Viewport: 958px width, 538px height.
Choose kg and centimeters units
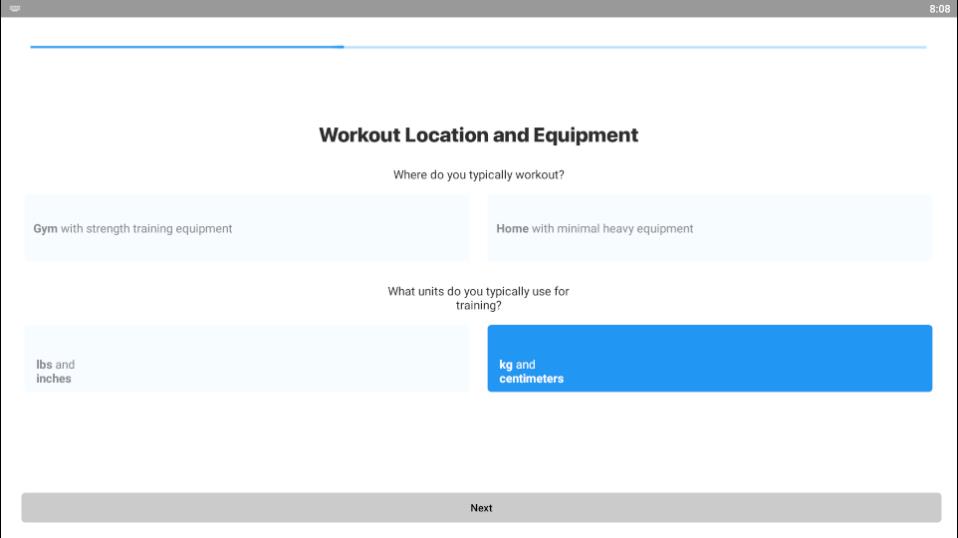[x=710, y=358]
